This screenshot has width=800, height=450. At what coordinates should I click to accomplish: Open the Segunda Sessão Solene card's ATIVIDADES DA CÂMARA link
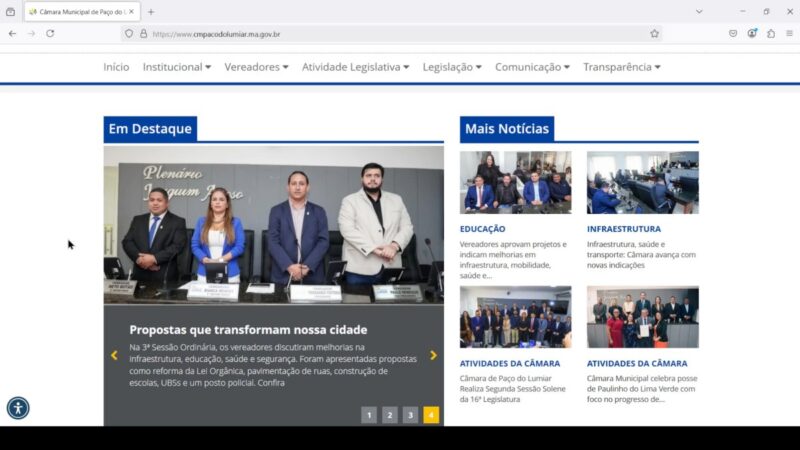click(510, 363)
